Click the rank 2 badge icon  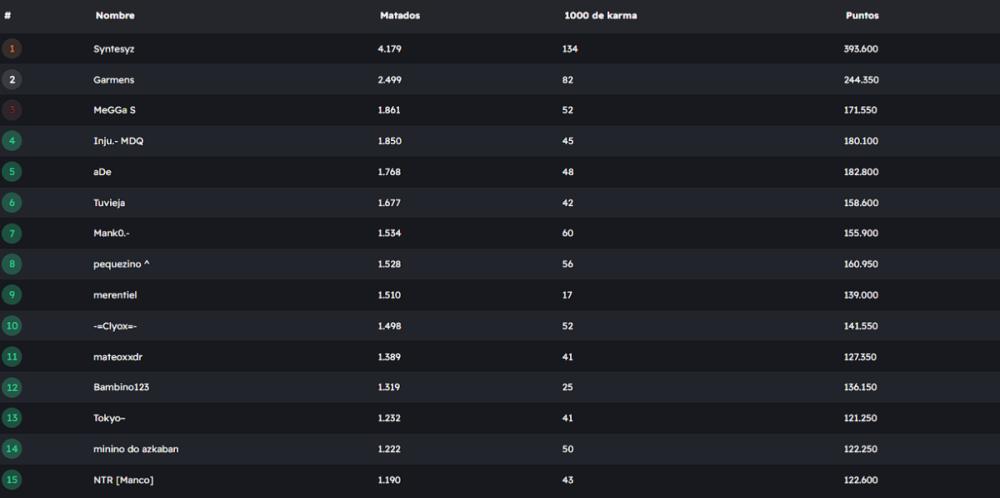(x=12, y=79)
